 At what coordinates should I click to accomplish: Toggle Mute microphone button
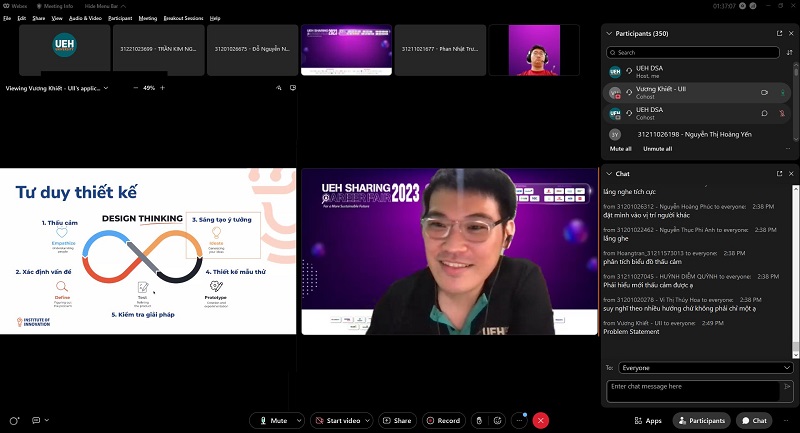(x=274, y=421)
